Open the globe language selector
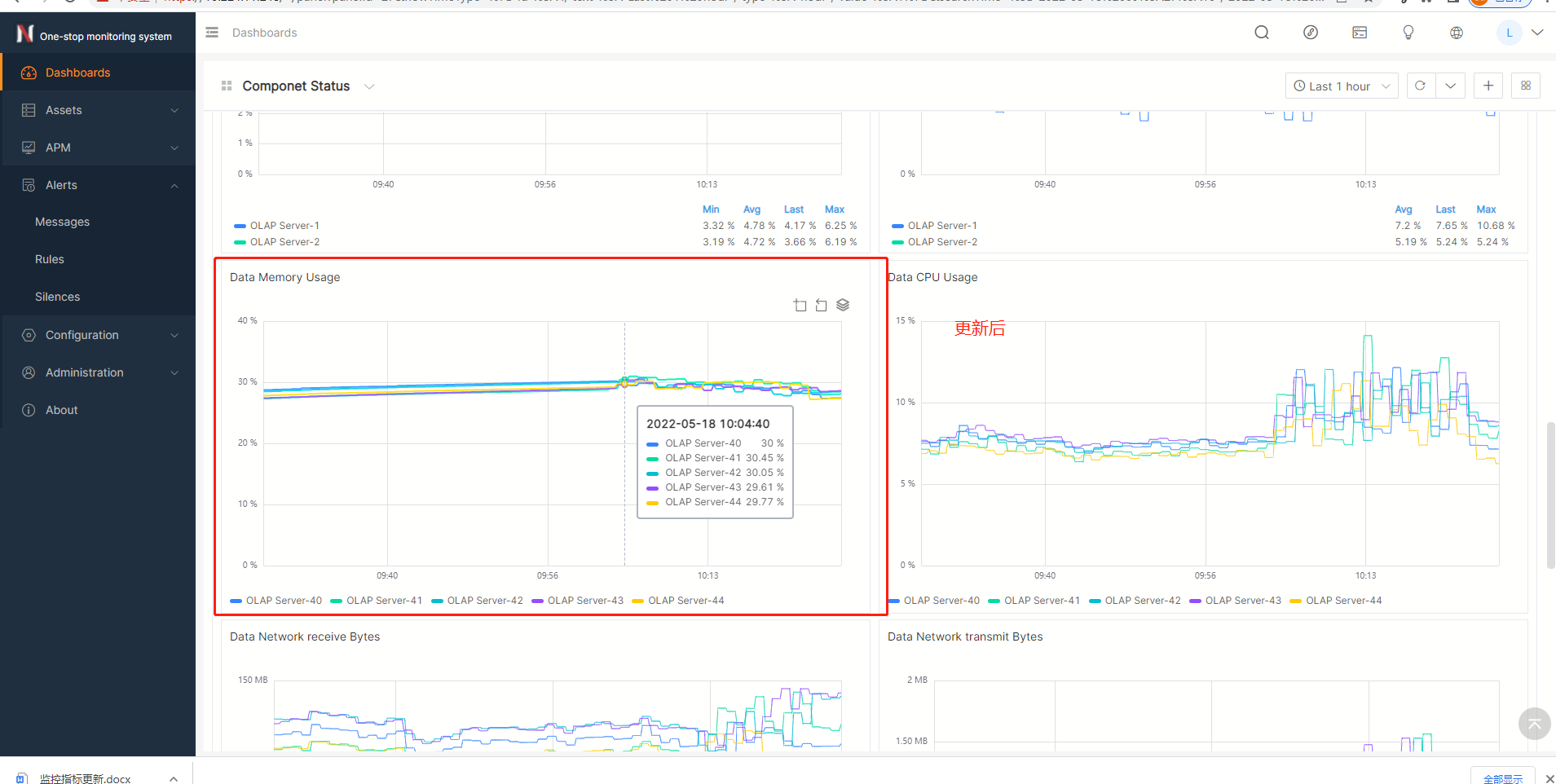This screenshot has height=784, width=1556. point(1456,33)
